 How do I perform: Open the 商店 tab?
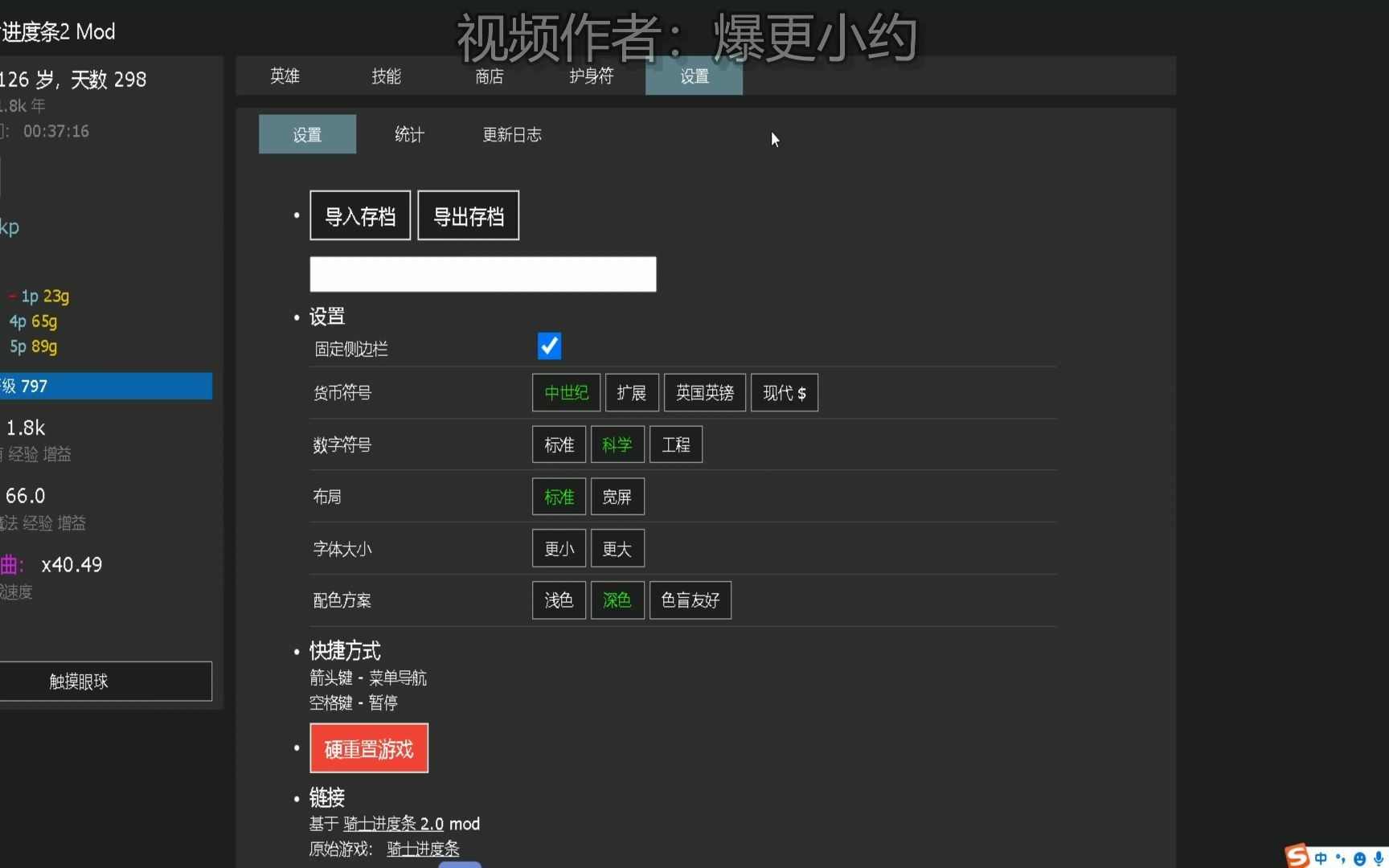coord(489,76)
